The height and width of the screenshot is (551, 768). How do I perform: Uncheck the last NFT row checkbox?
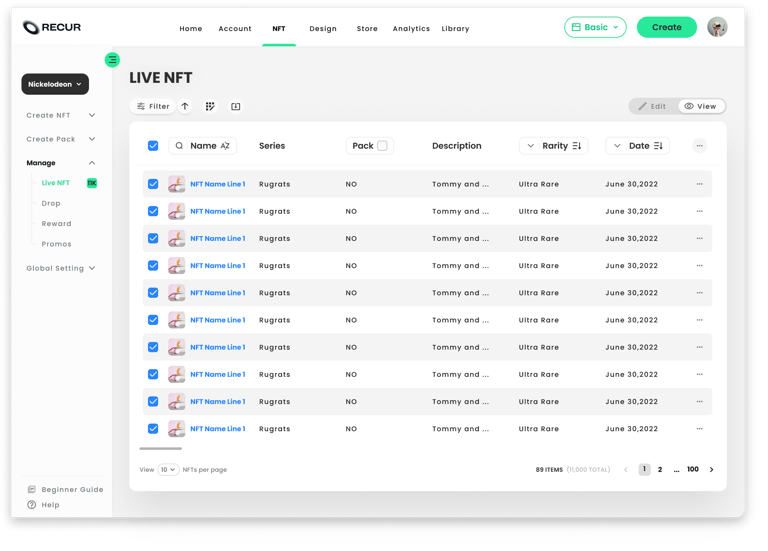point(153,429)
